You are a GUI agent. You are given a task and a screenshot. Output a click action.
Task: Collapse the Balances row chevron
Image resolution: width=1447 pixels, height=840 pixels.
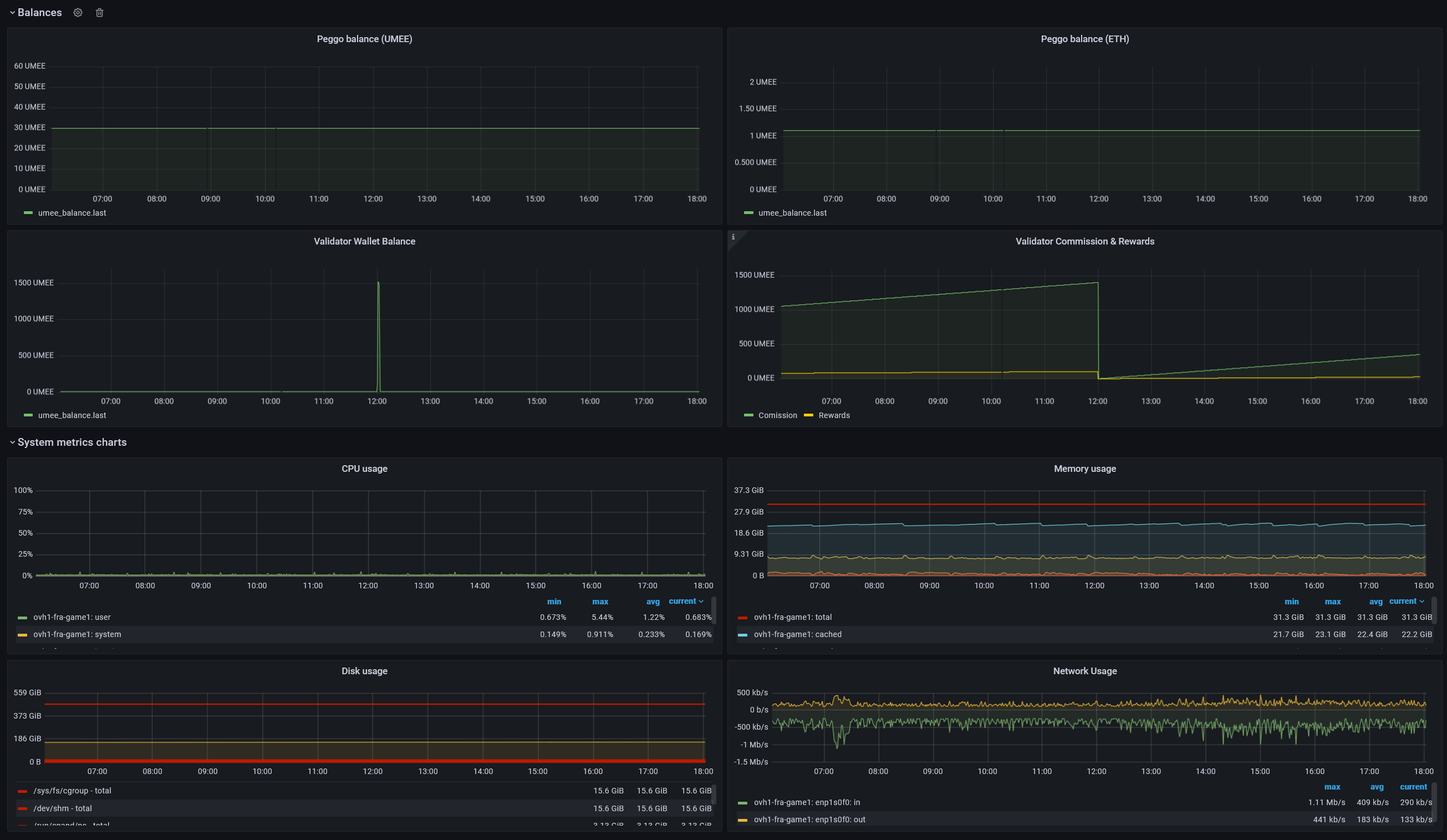12,13
